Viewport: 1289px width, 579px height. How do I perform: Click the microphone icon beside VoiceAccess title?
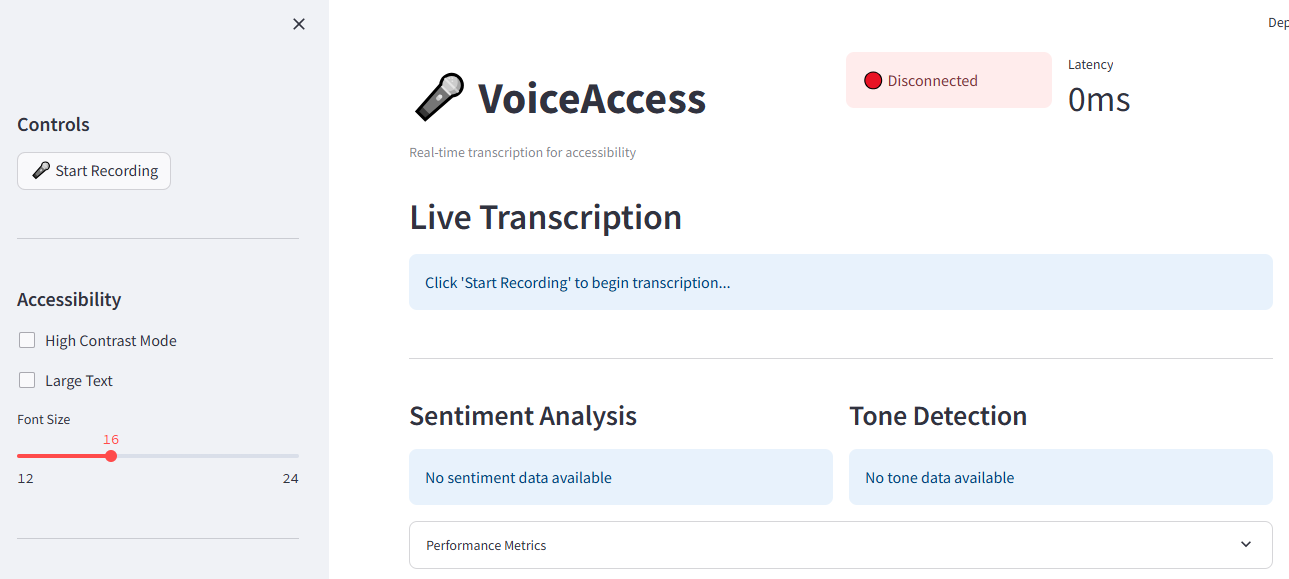[x=438, y=98]
